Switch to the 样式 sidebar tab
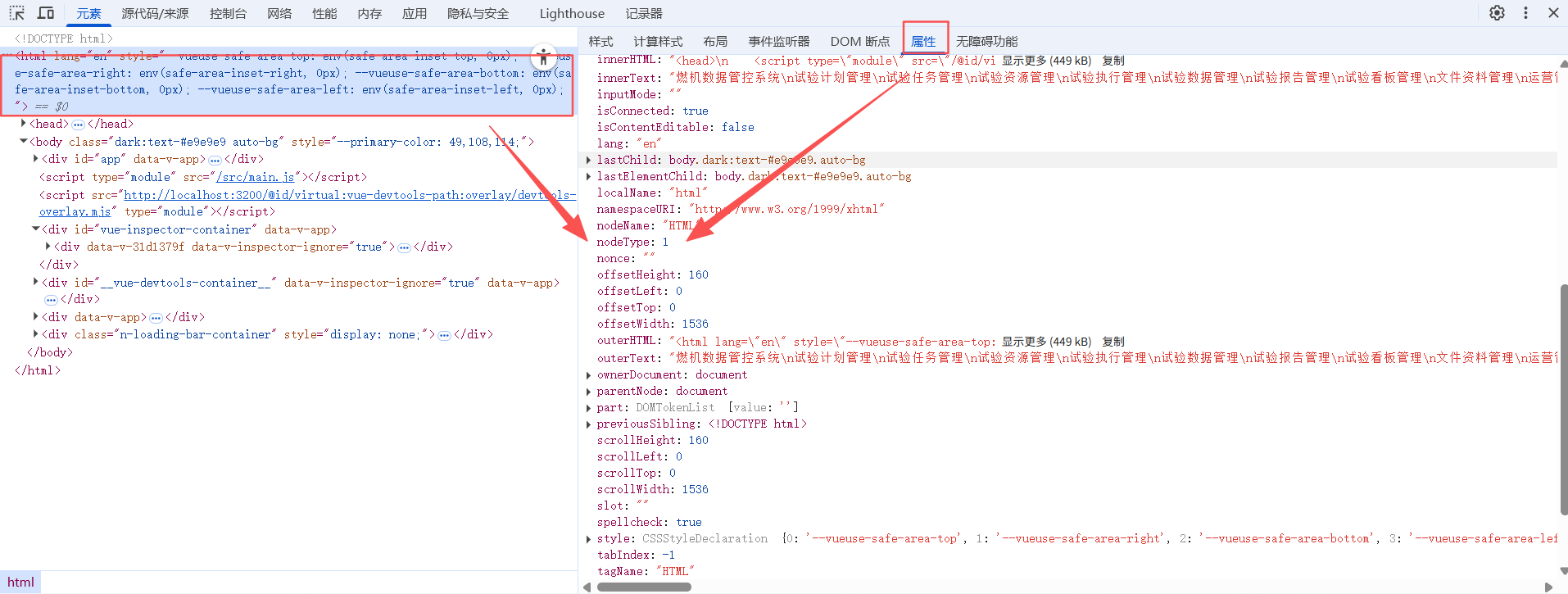This screenshot has height=594, width=1568. pyautogui.click(x=600, y=42)
